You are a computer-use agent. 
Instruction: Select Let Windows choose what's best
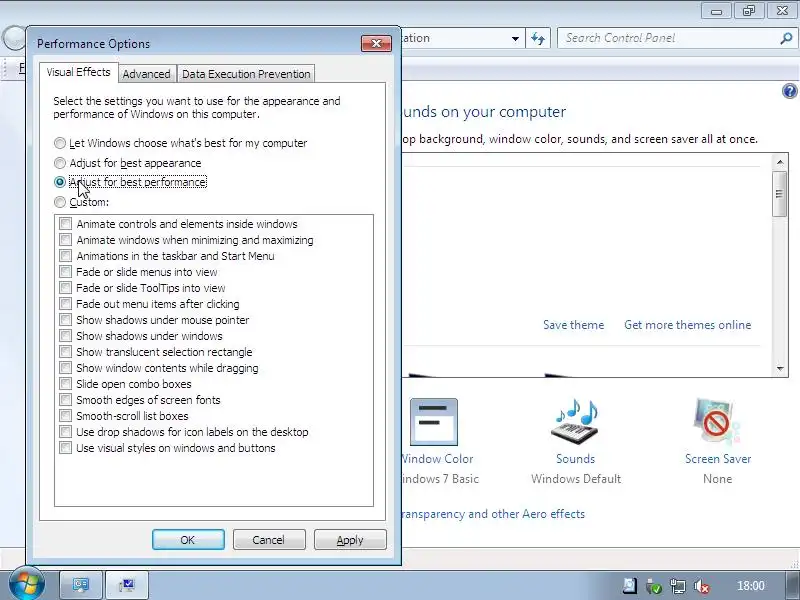click(x=60, y=143)
